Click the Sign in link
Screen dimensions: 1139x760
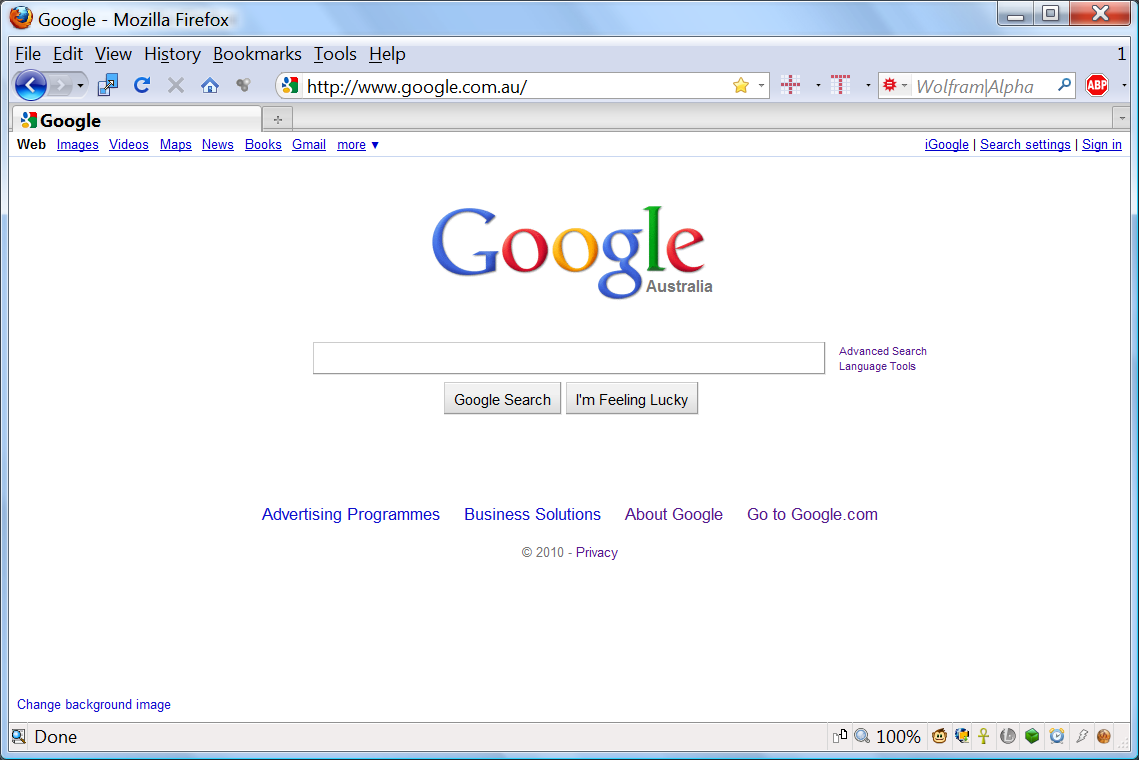point(1102,145)
